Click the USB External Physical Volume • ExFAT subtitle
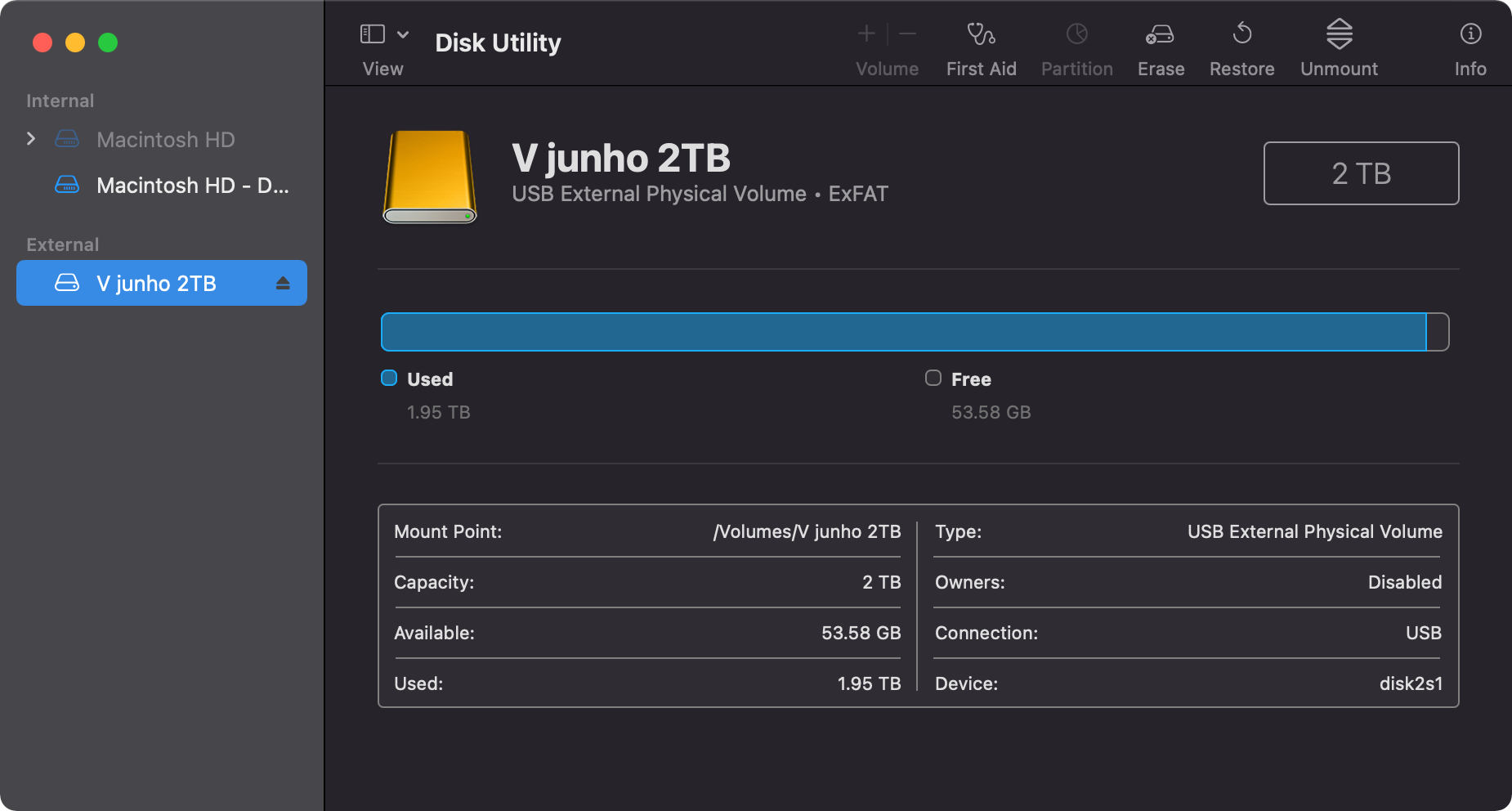The height and width of the screenshot is (811, 1512). [x=700, y=194]
